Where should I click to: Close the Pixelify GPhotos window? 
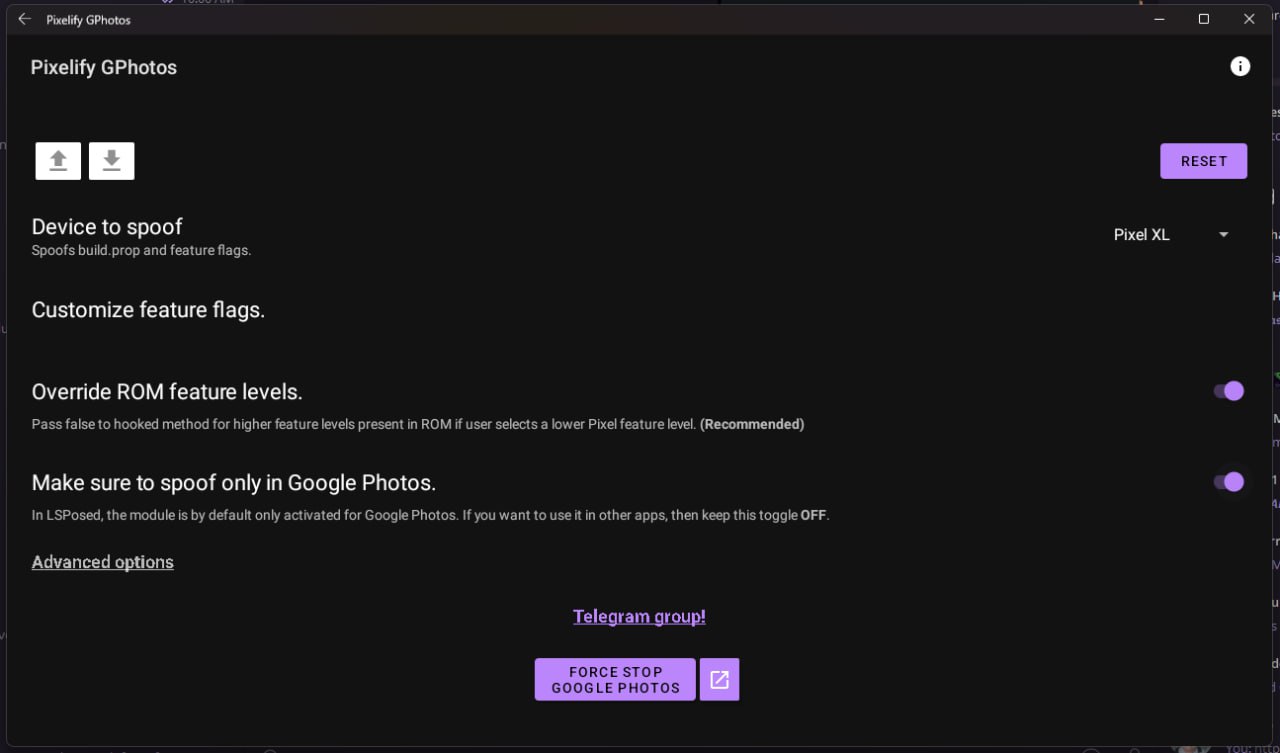[x=1249, y=19]
